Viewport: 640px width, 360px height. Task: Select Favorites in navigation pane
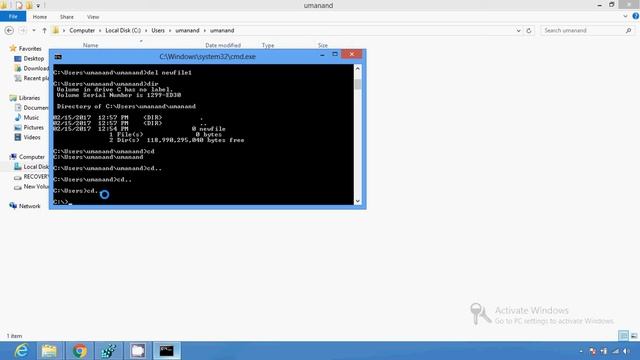point(30,49)
